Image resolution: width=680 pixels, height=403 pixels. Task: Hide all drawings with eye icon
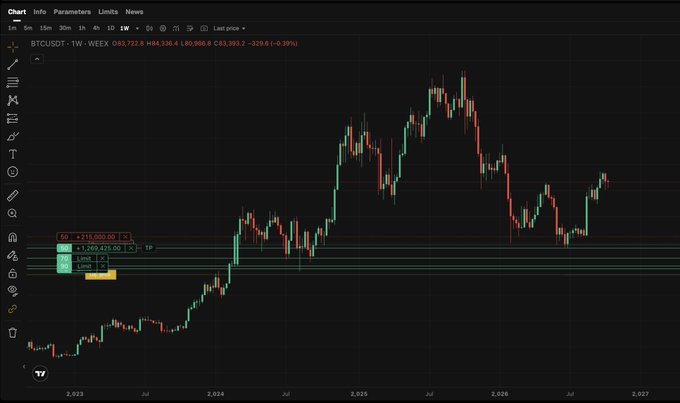(13, 291)
